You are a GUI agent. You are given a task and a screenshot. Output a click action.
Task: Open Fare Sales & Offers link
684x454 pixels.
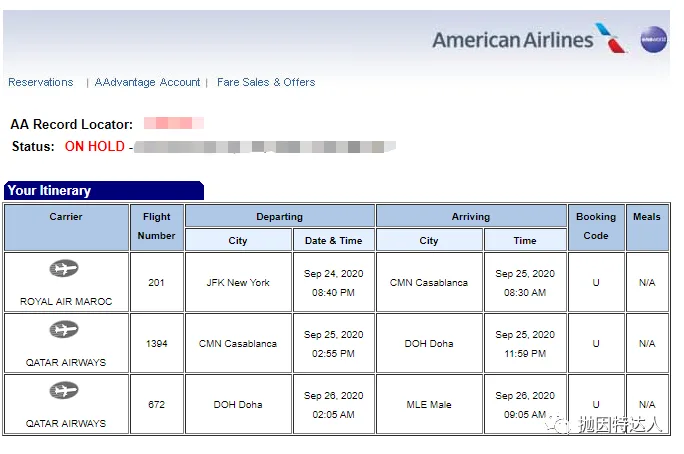(x=266, y=82)
